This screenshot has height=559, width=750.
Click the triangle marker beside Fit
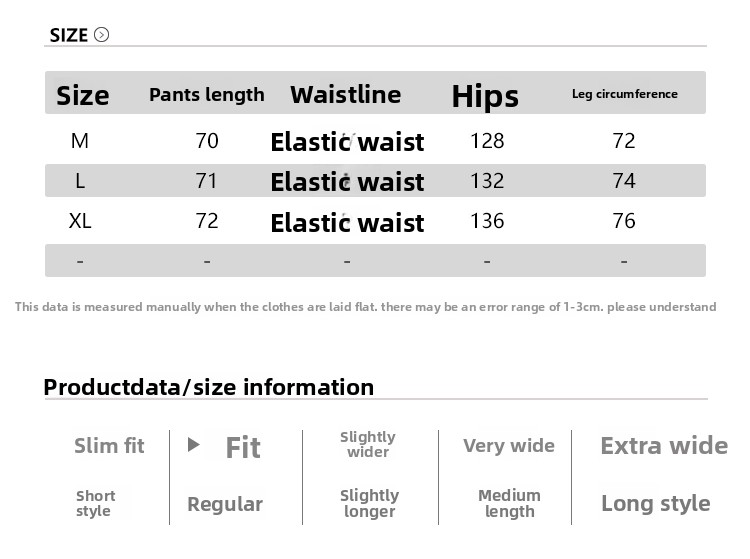(194, 445)
